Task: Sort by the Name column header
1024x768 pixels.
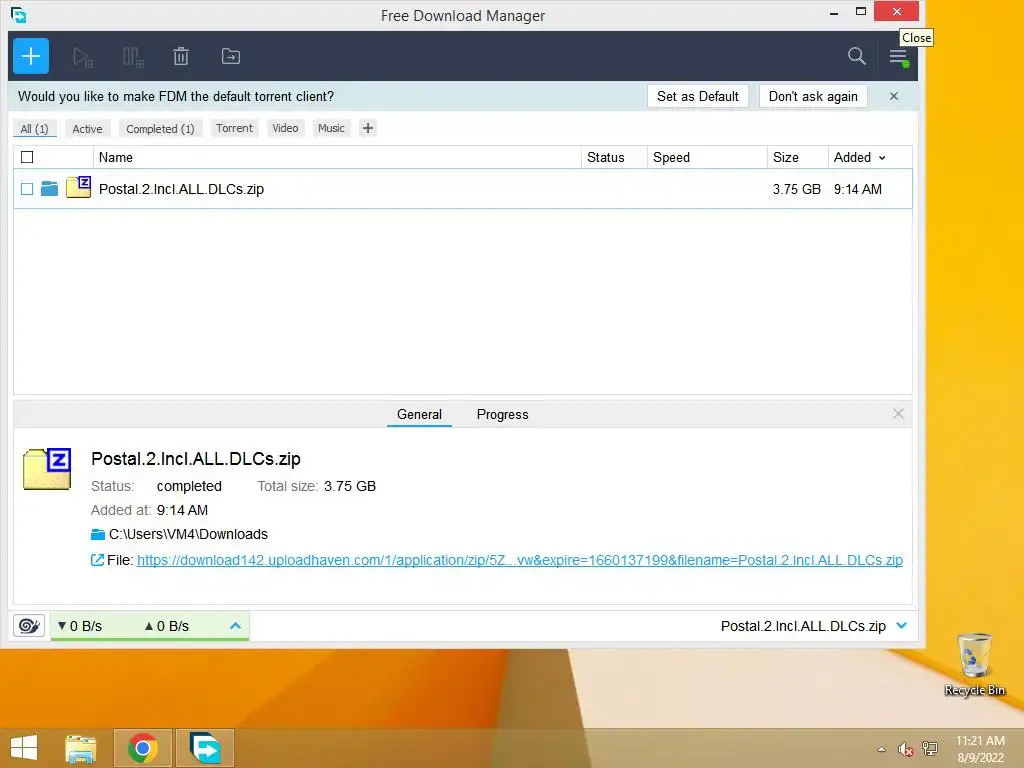Action: [337, 157]
